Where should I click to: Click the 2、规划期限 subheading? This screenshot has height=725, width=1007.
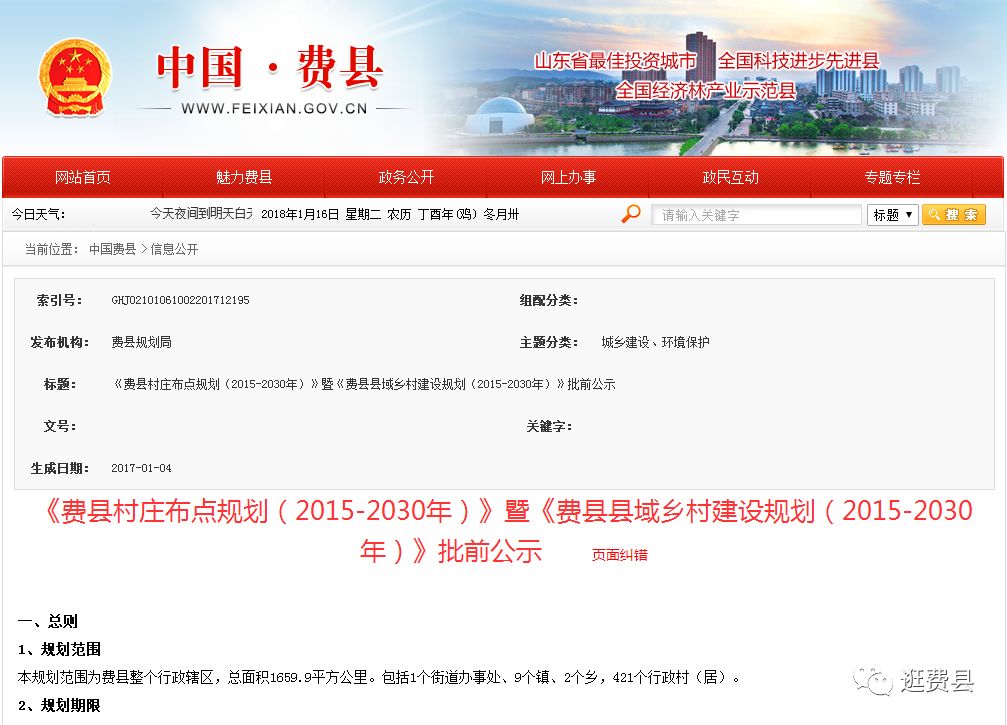click(59, 706)
